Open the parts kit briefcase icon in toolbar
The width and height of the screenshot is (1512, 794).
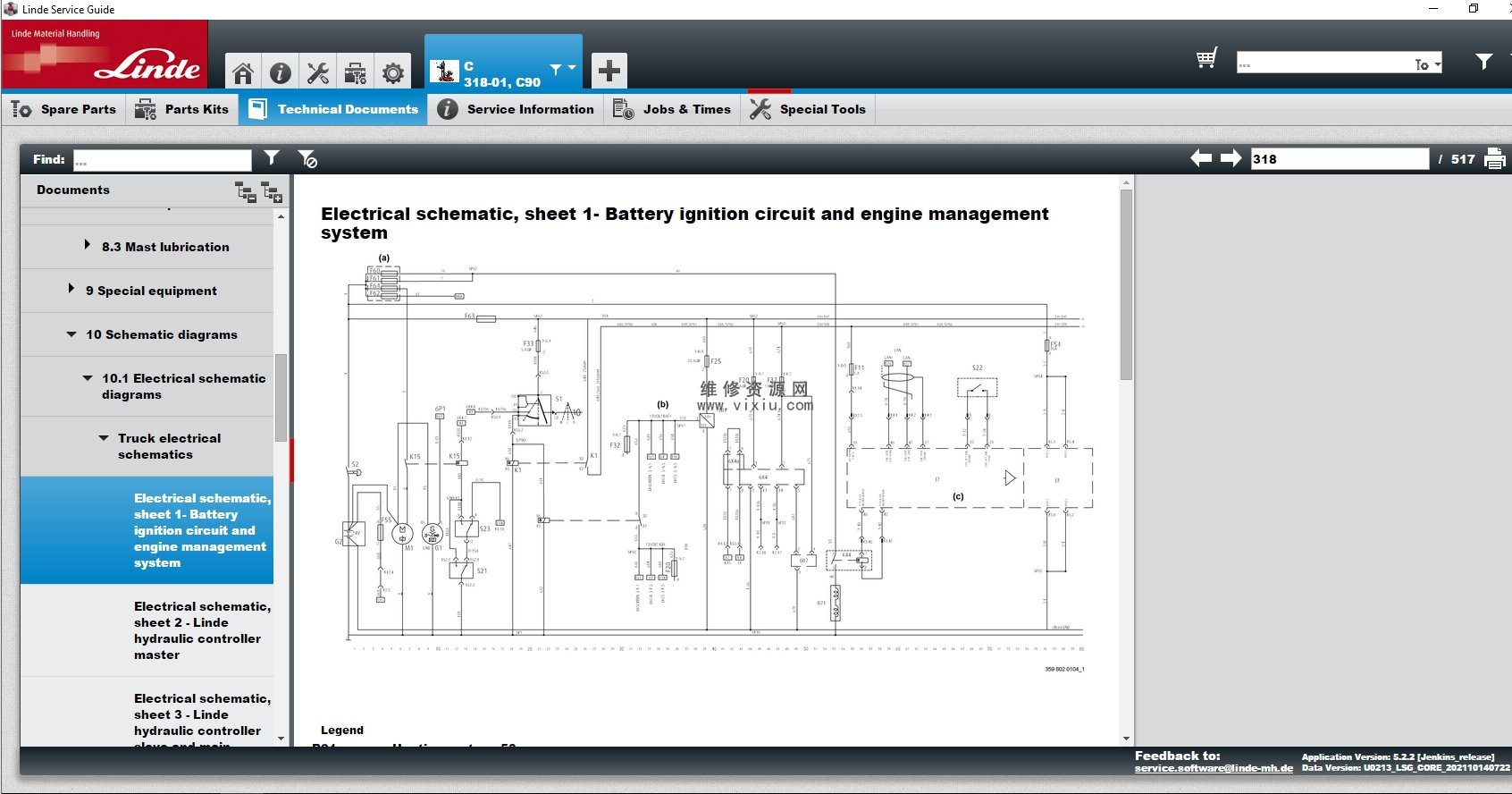coord(356,72)
